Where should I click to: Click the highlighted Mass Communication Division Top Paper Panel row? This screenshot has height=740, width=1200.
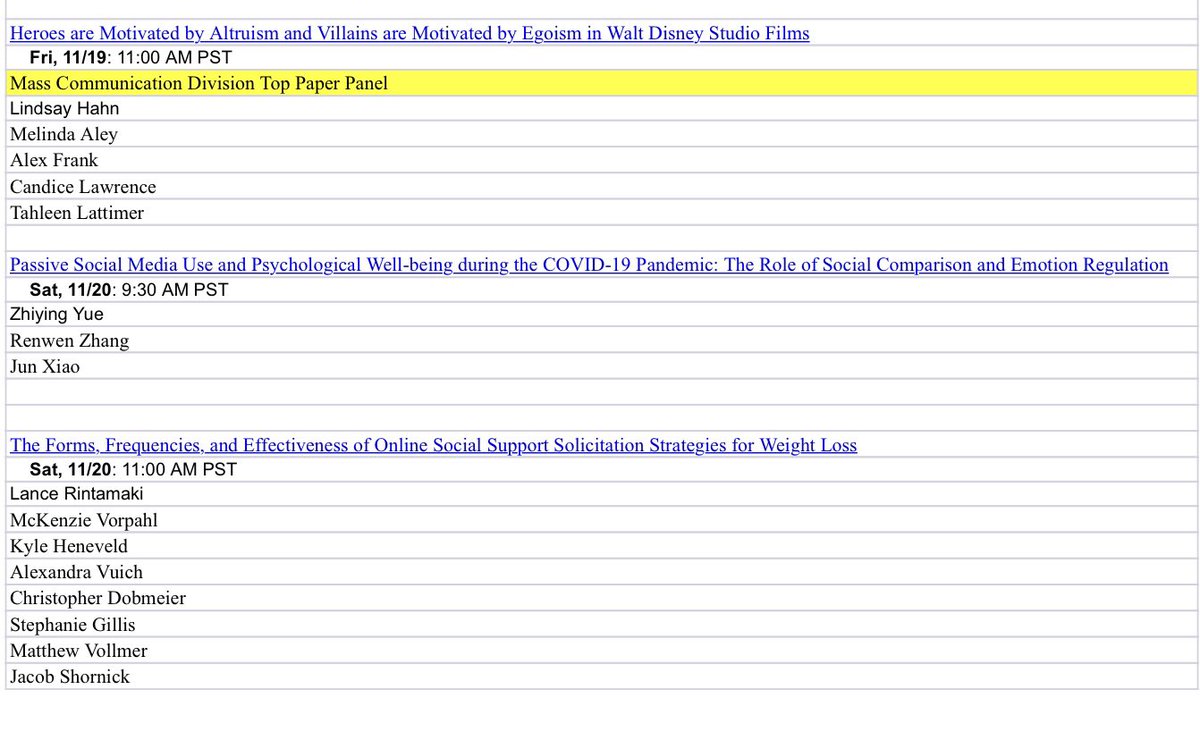(601, 83)
